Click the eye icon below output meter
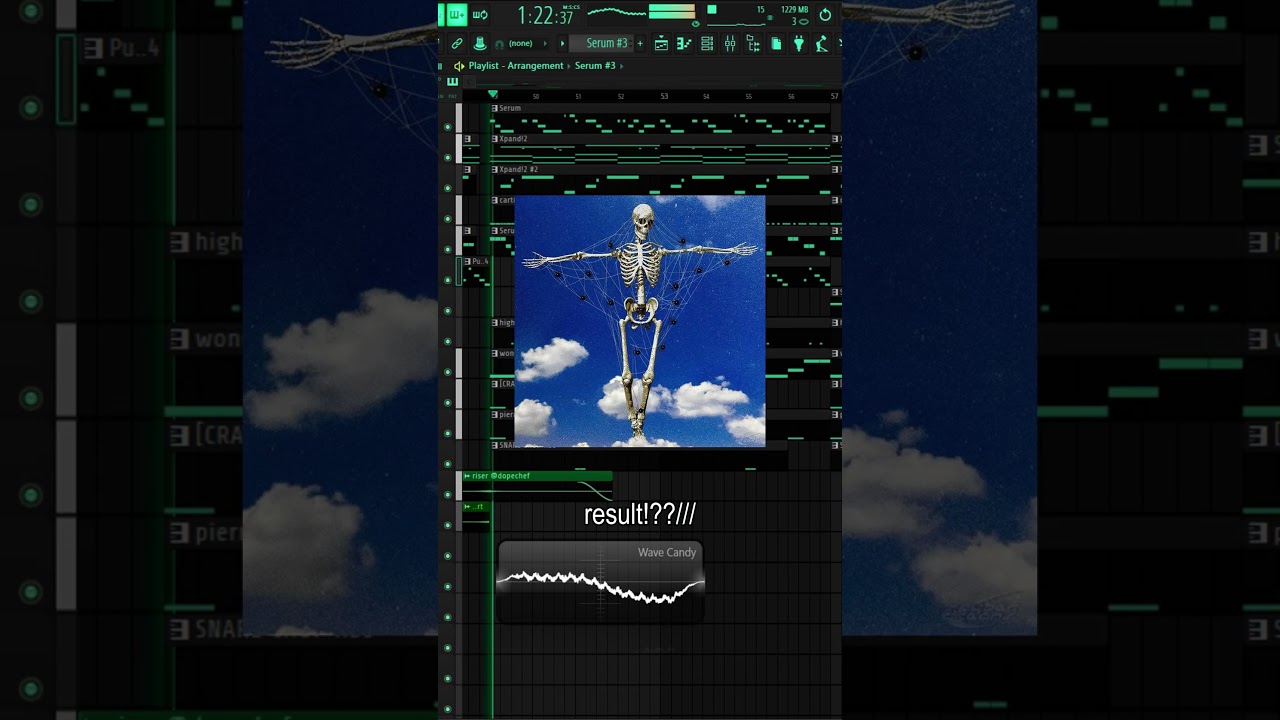Viewport: 1280px width, 720px height. tap(696, 24)
